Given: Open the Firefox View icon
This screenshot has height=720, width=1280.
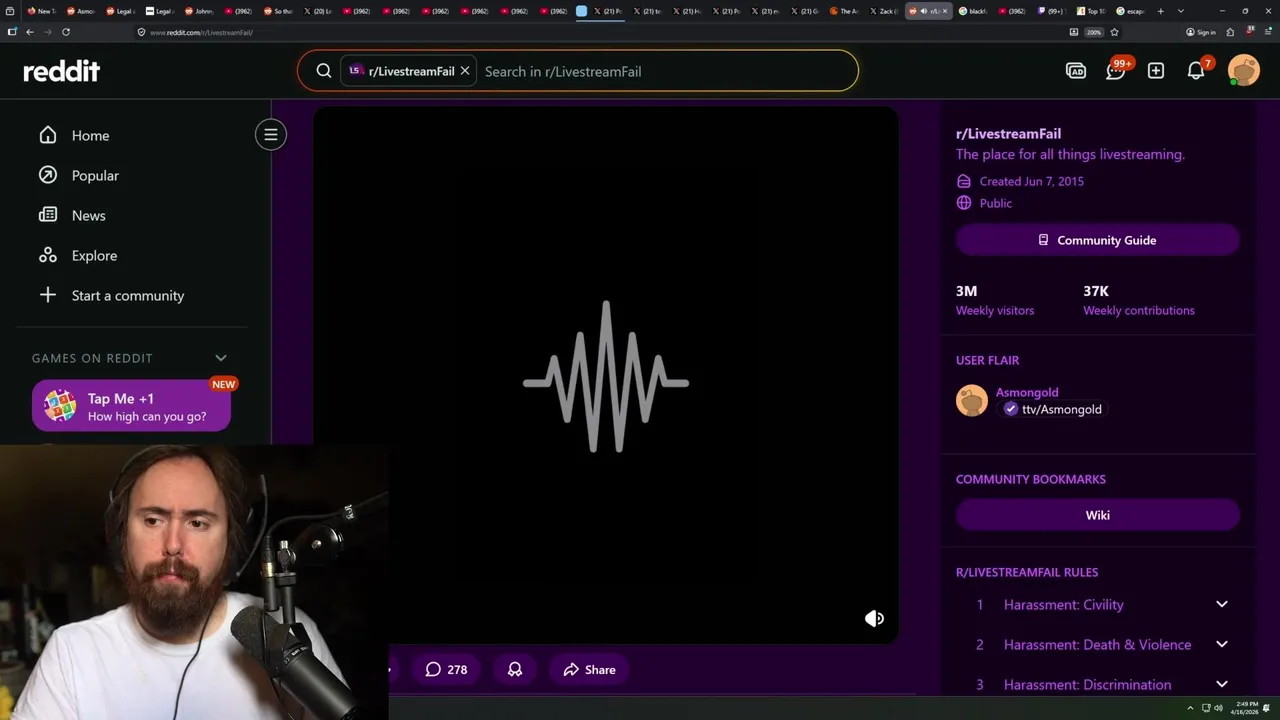Looking at the screenshot, I should [x=10, y=11].
